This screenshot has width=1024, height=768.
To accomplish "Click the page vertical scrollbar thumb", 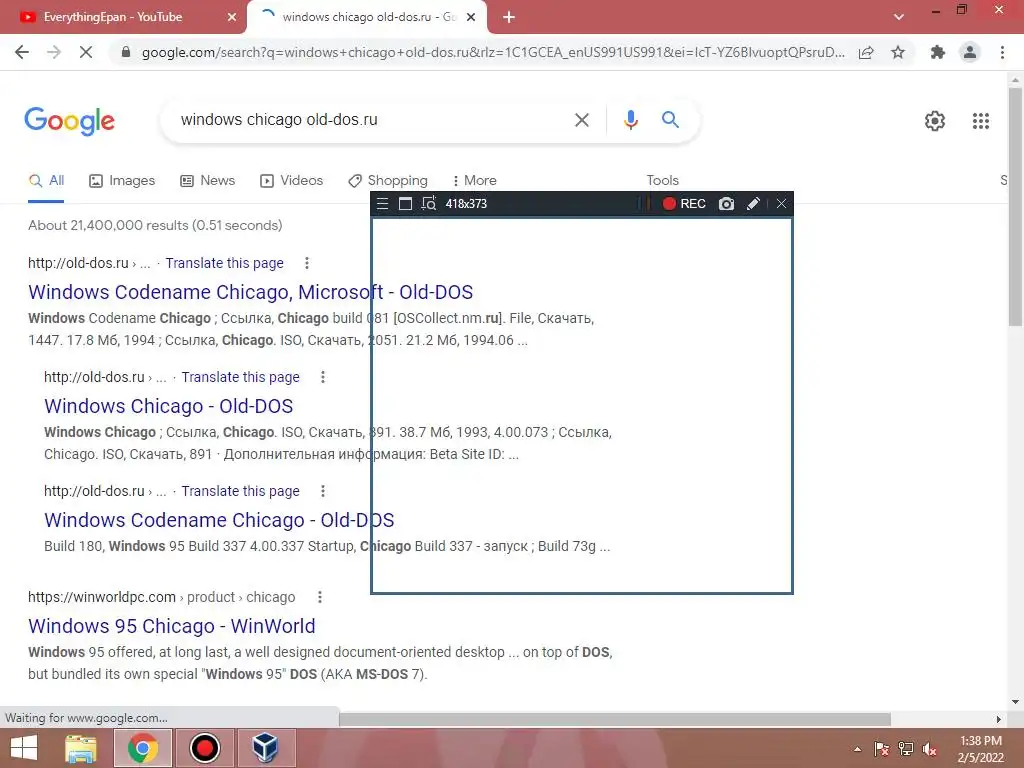I will tap(1015, 206).
